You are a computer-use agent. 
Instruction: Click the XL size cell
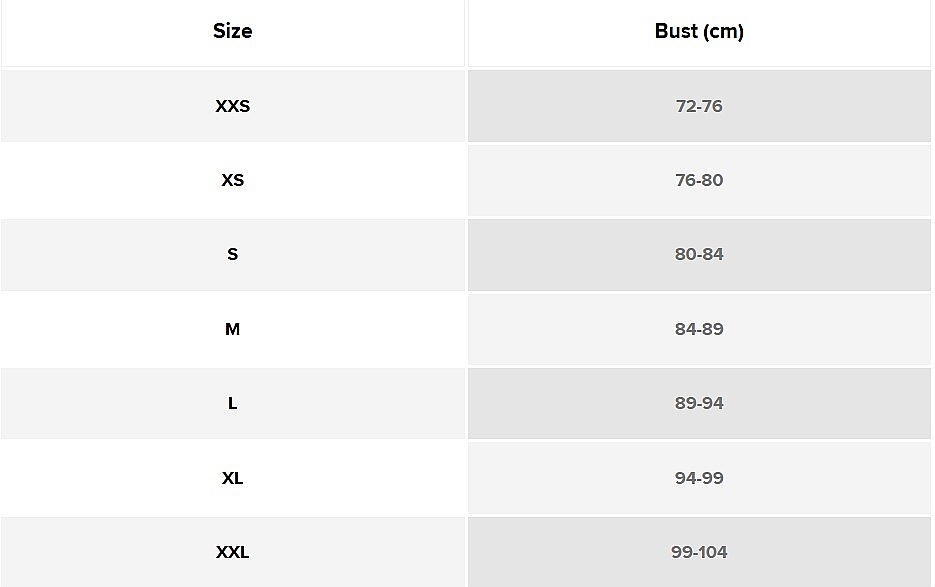coord(232,478)
